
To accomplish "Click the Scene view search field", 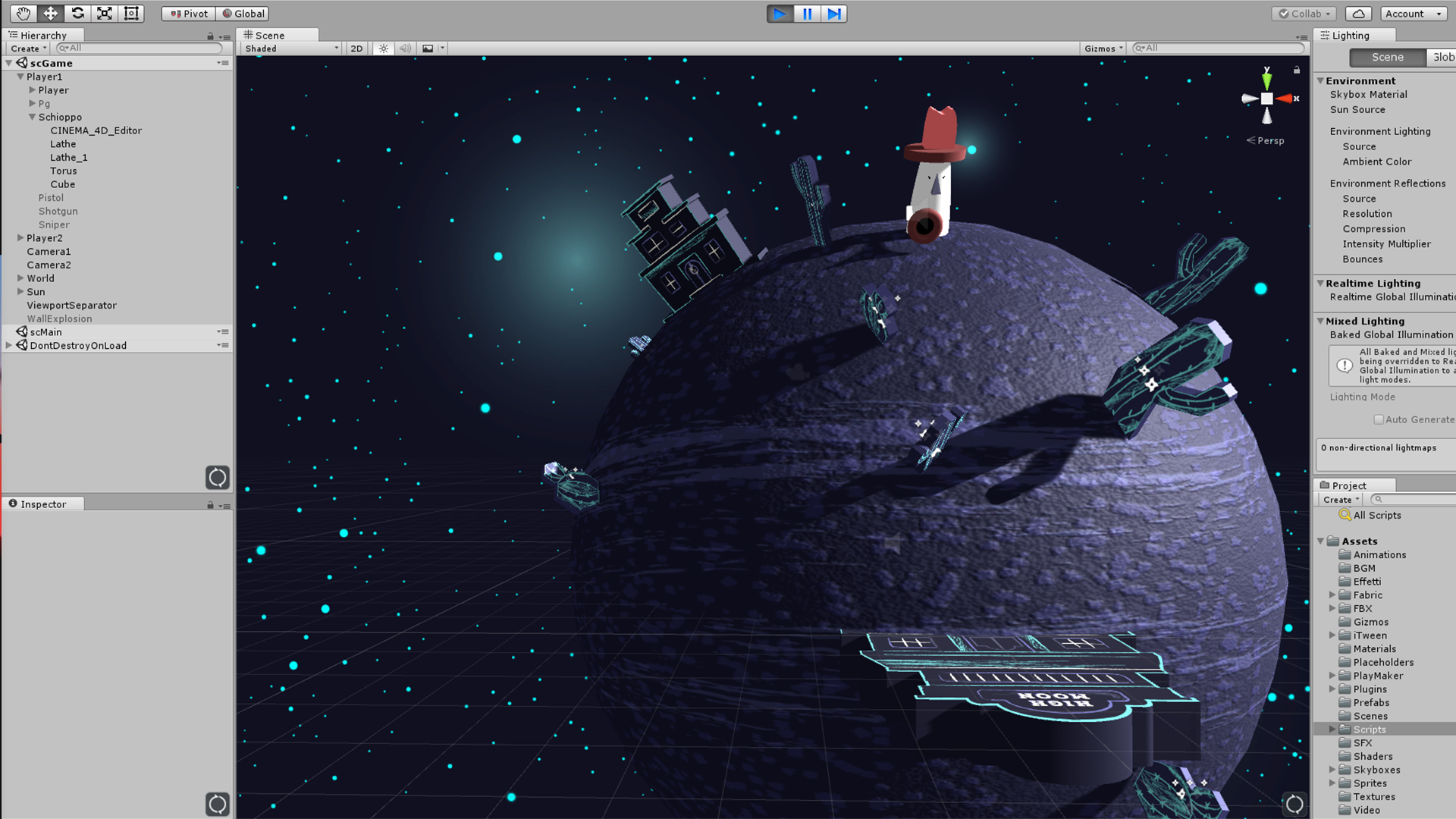I will coord(1218,48).
